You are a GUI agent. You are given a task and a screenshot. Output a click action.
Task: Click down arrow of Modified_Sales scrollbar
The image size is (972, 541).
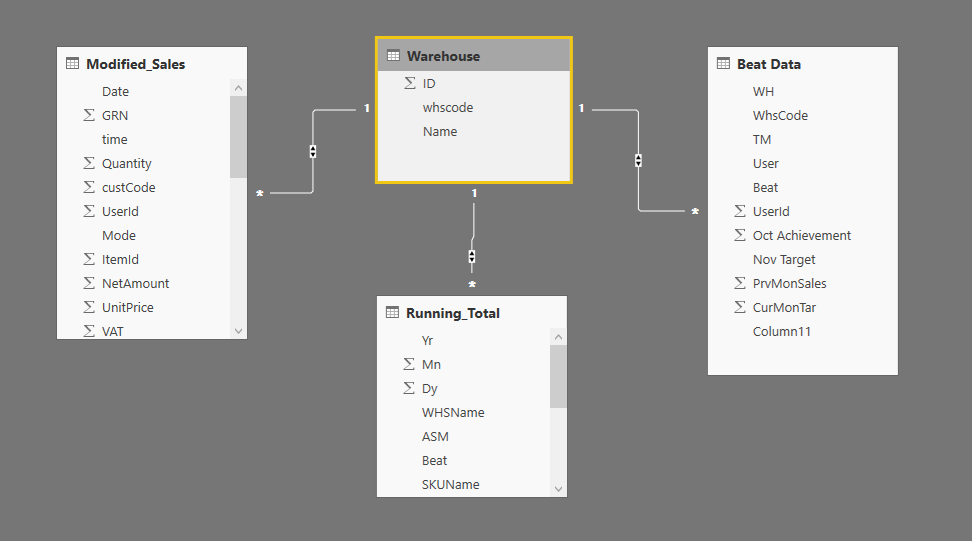[x=239, y=331]
